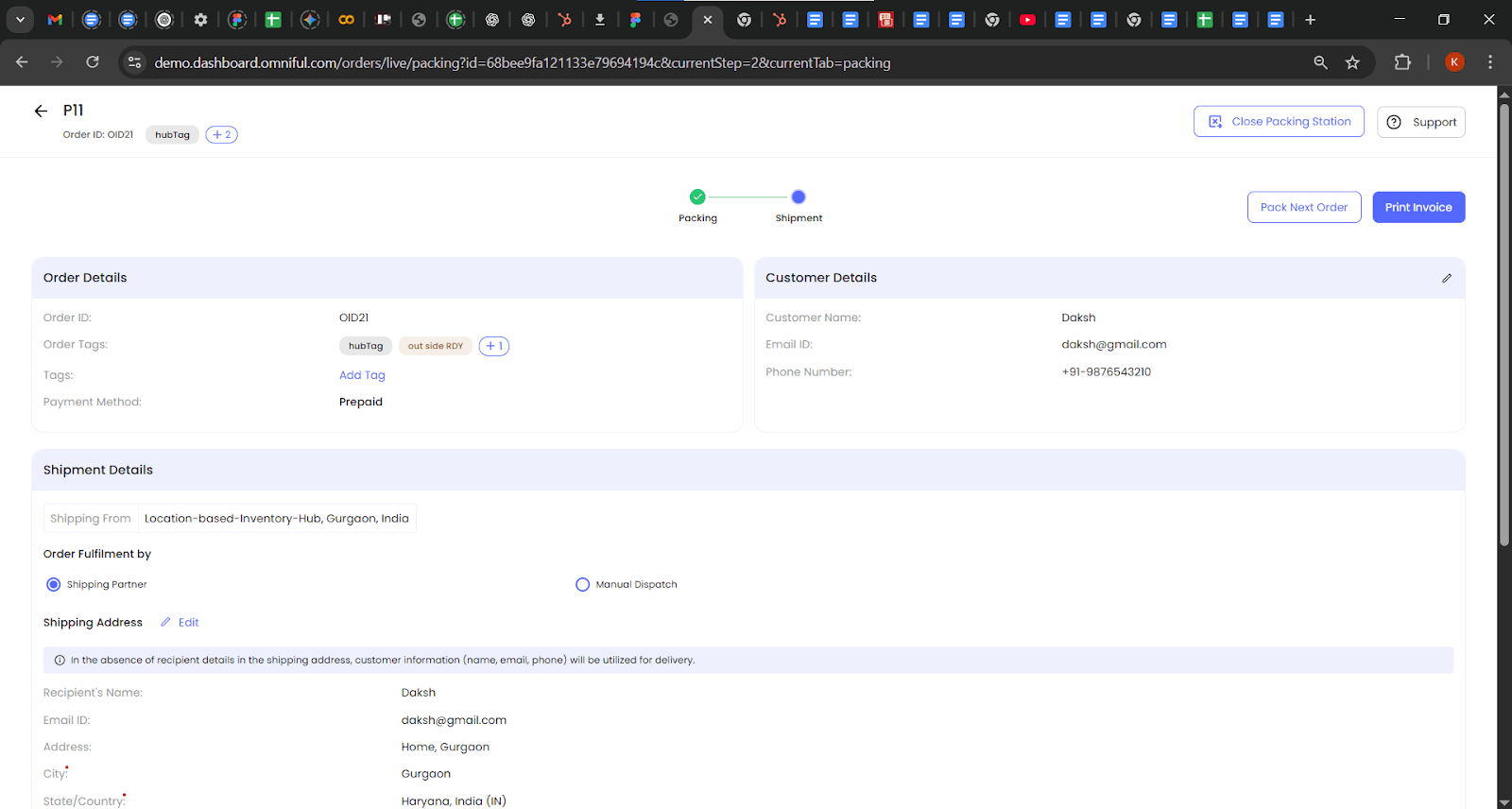Click the Add Tag link

click(362, 375)
